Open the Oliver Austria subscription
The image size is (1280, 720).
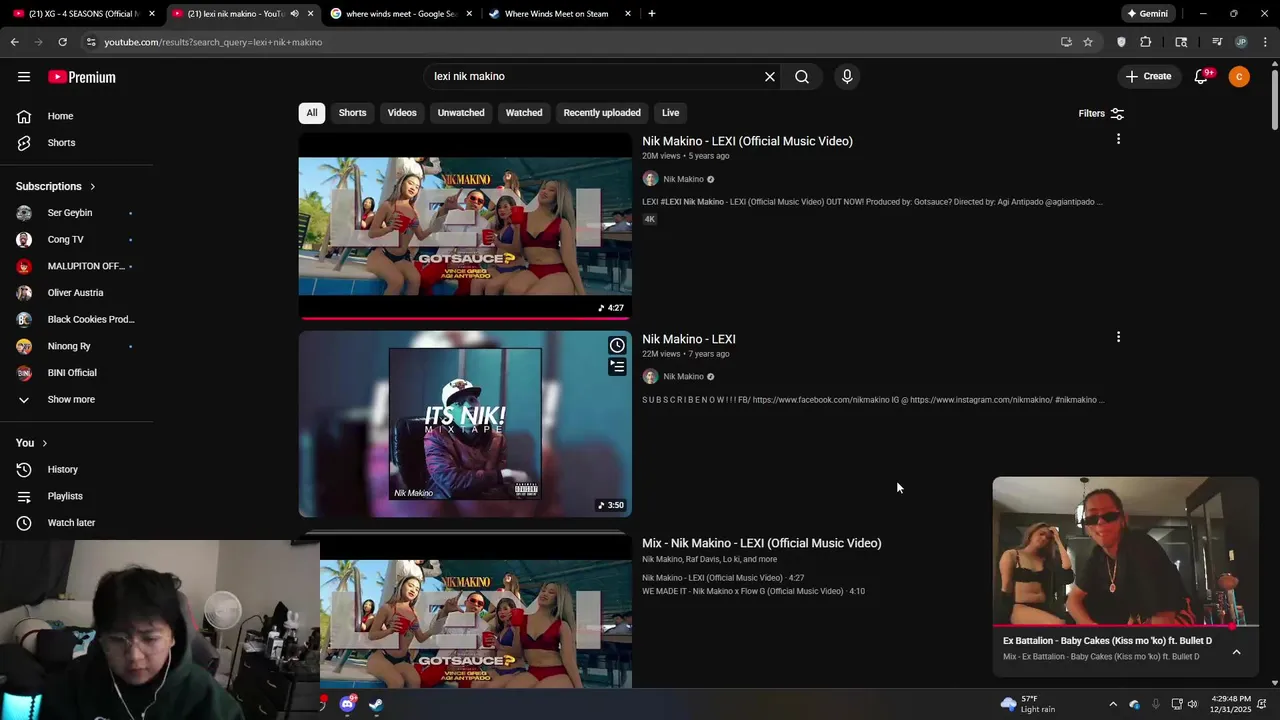[x=77, y=293]
